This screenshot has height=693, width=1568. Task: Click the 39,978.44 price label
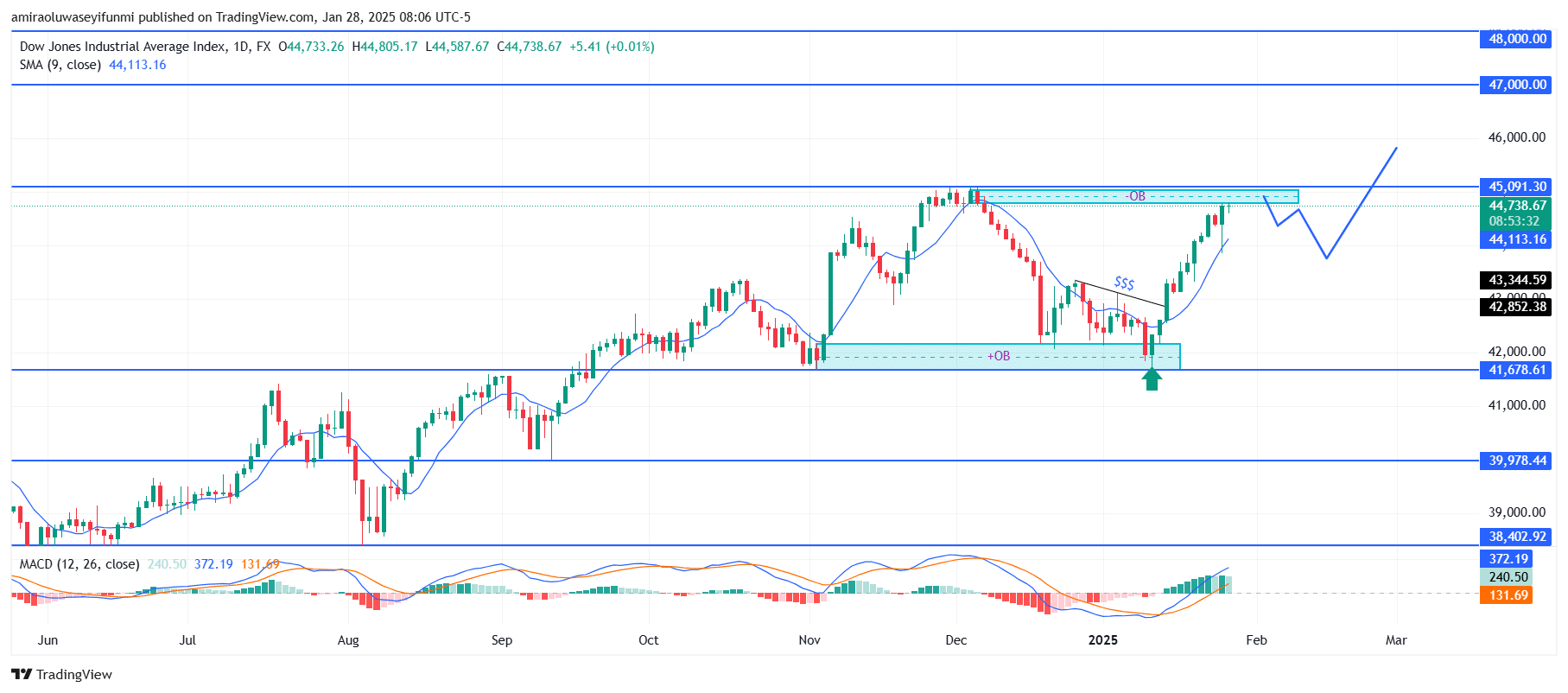pyautogui.click(x=1516, y=461)
